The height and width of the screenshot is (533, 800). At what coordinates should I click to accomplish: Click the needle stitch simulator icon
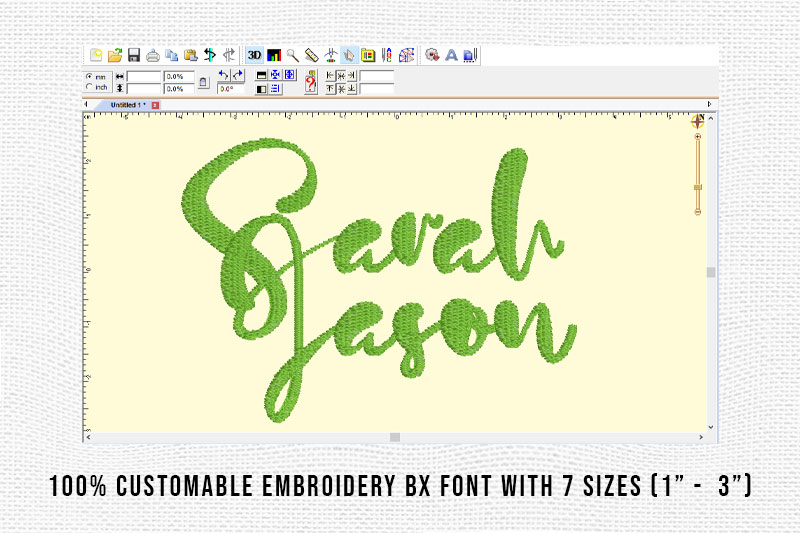click(x=331, y=55)
